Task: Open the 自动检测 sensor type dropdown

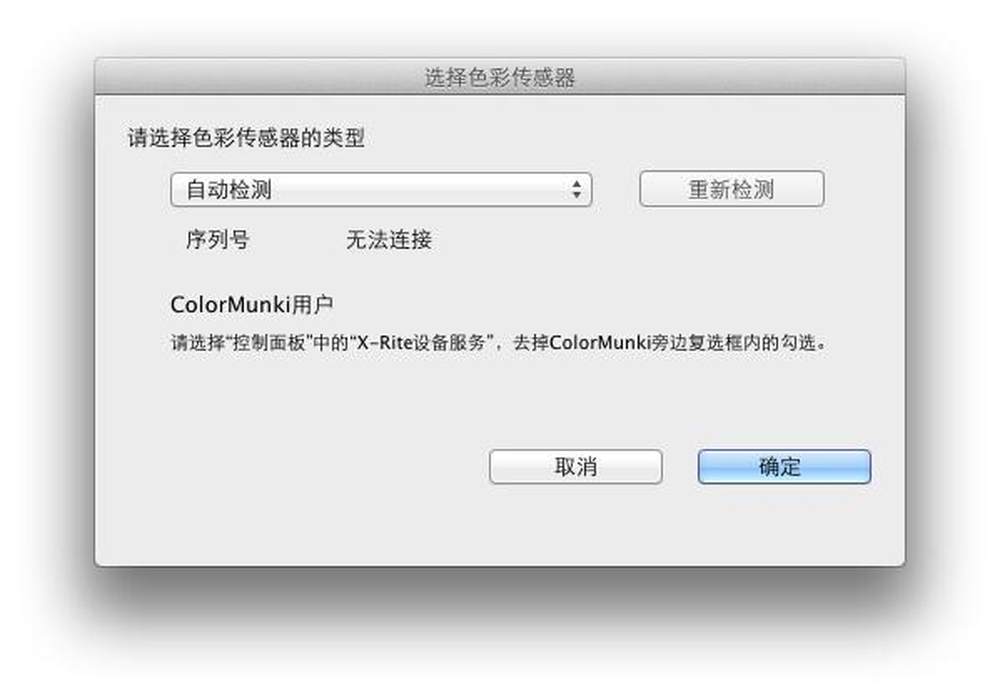Action: tap(381, 189)
